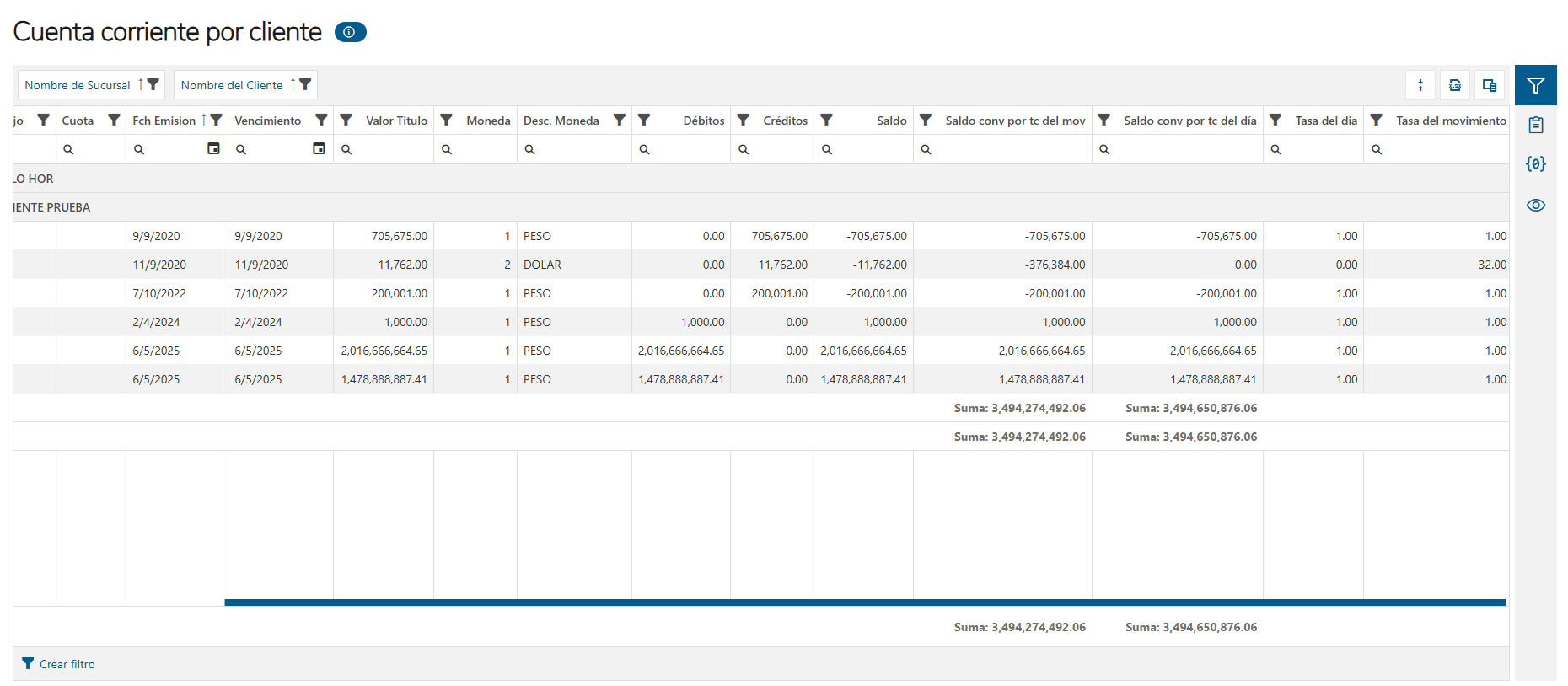The image size is (1568, 686).
Task: Click the info icon beside the page title
Action: (x=350, y=32)
